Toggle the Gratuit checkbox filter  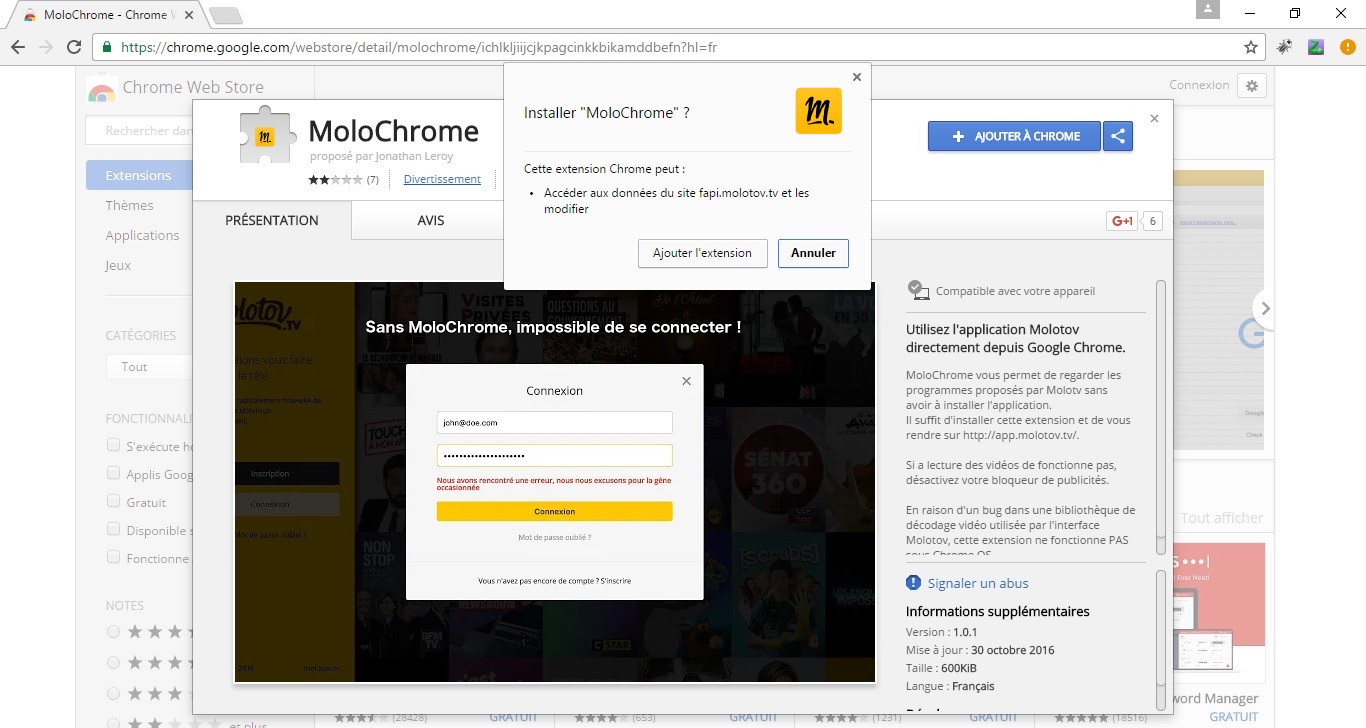coord(114,502)
